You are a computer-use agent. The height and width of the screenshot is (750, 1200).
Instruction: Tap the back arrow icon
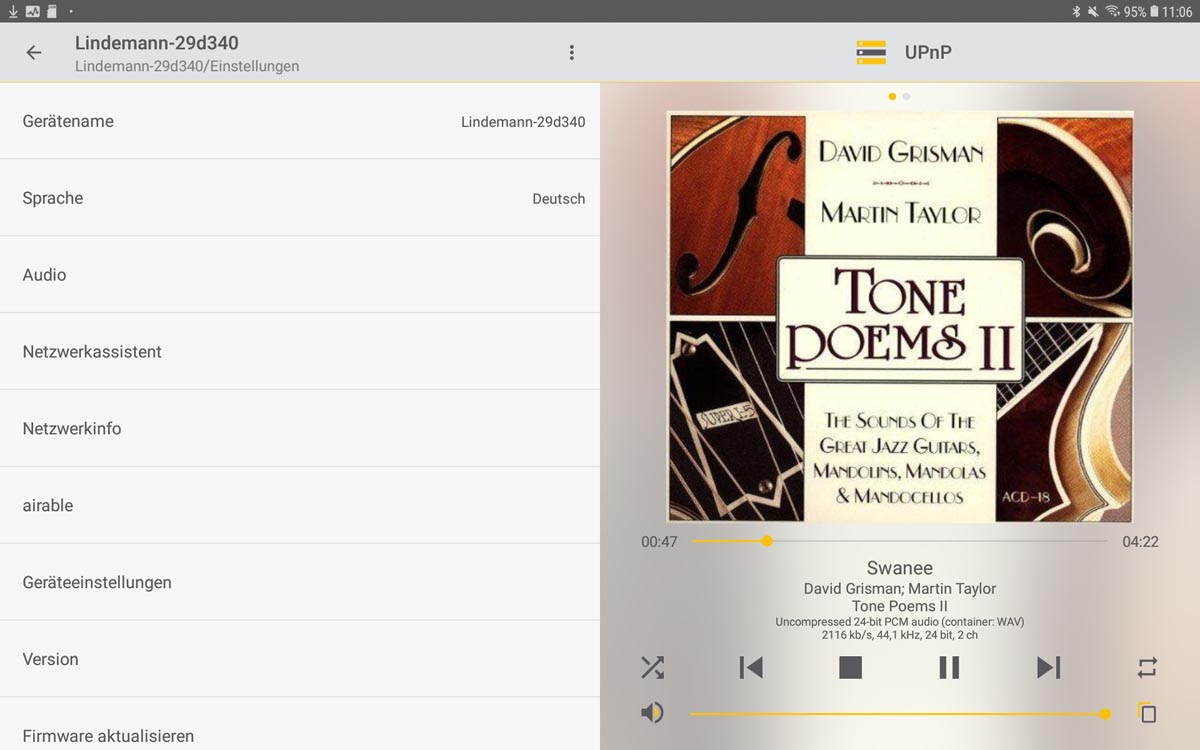pos(34,53)
